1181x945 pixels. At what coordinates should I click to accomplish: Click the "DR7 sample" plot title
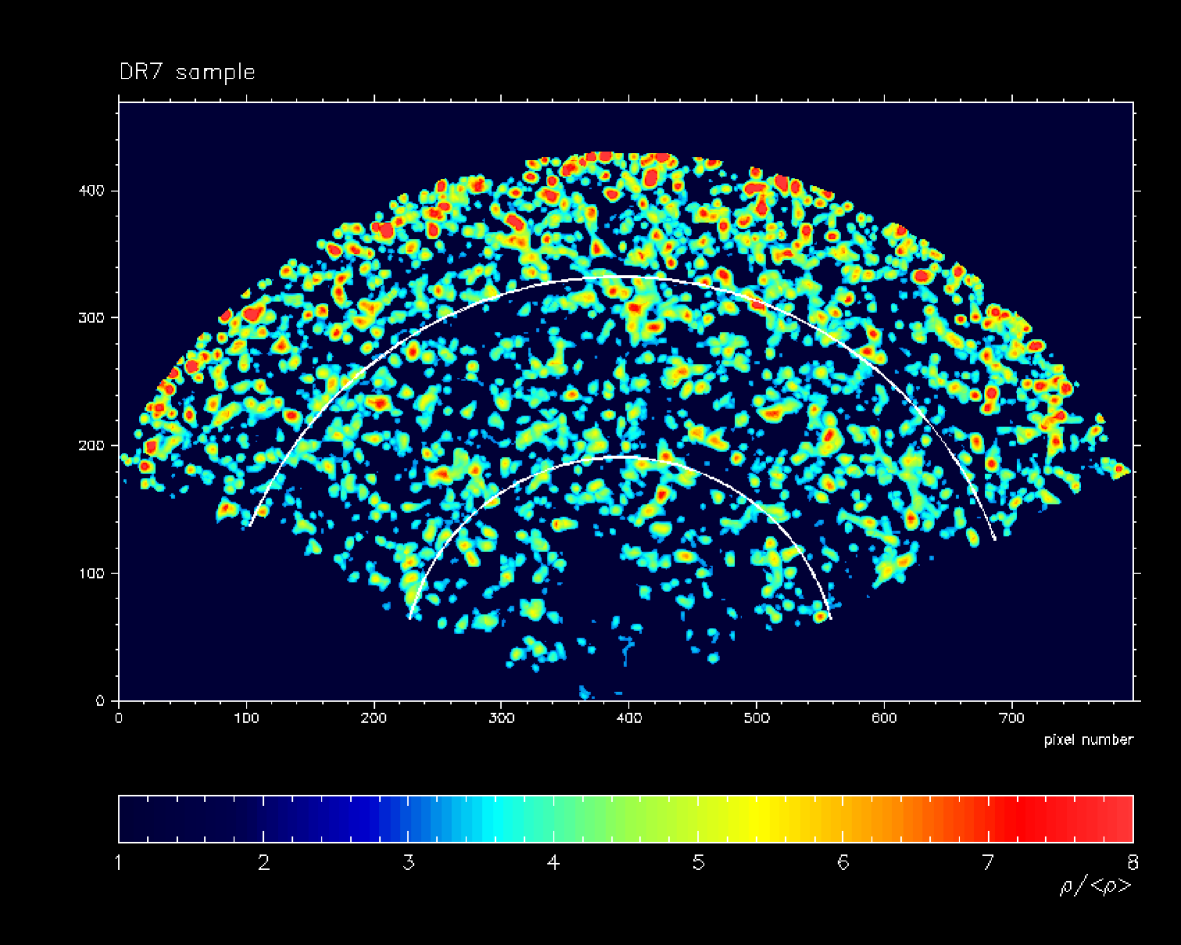[187, 72]
